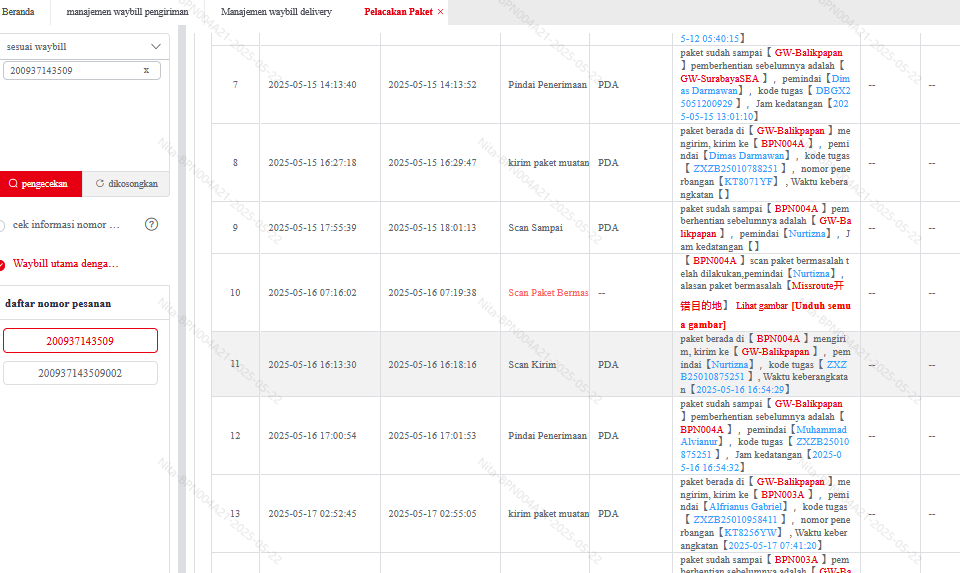Open manajemen waybill pengiriman tab
Viewport: 960px width, 573px height.
click(x=127, y=12)
